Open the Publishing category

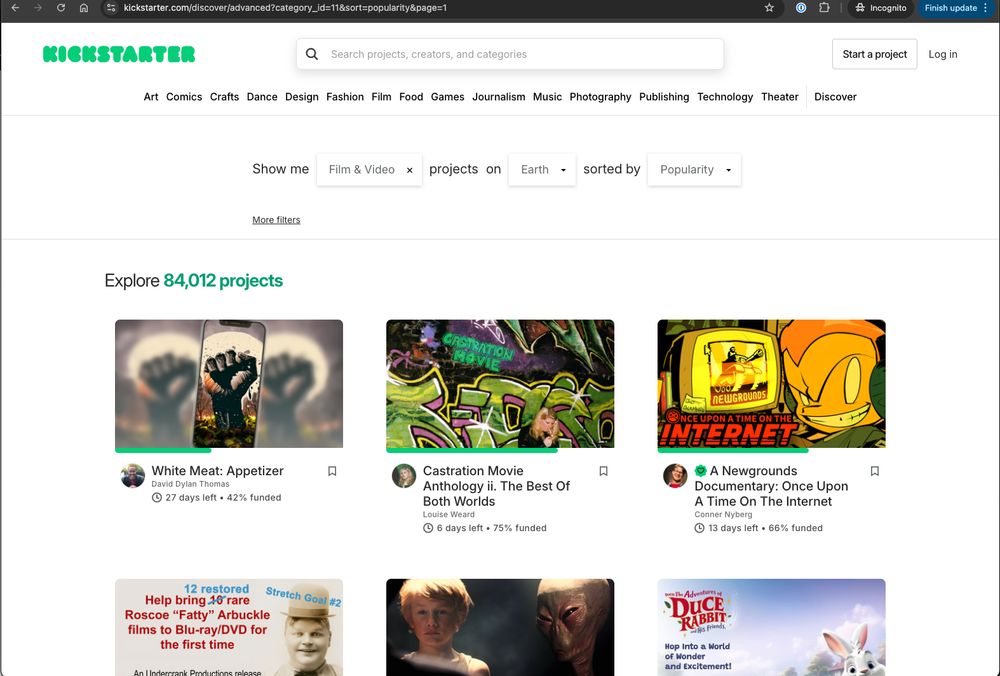[x=664, y=97]
